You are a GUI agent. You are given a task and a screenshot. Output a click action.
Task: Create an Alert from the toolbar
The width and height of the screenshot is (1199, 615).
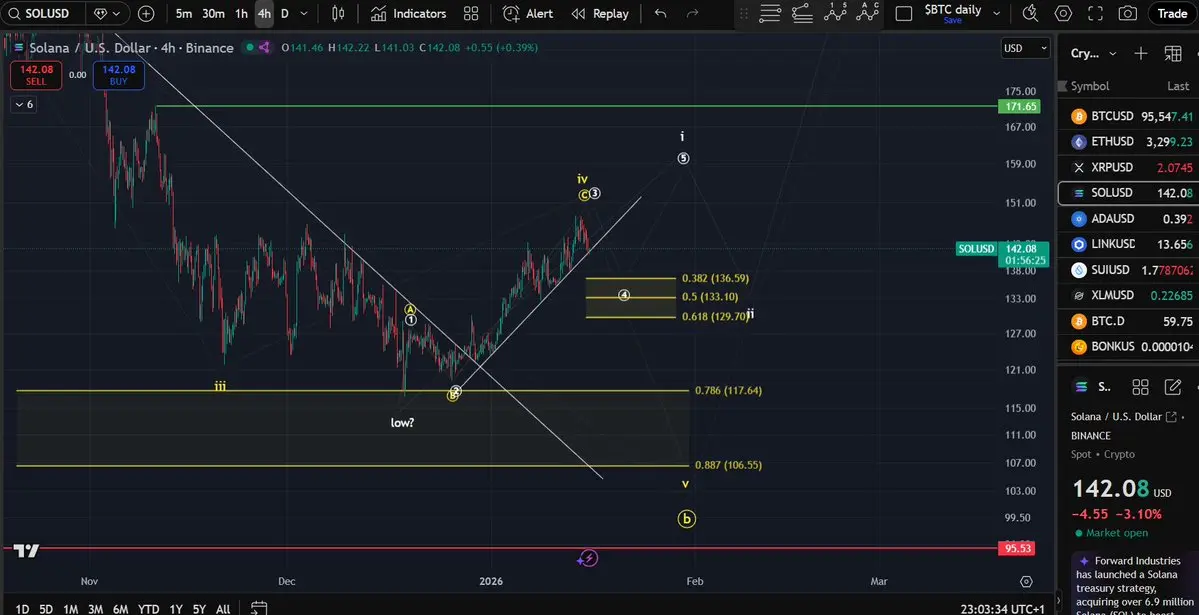[x=528, y=14]
